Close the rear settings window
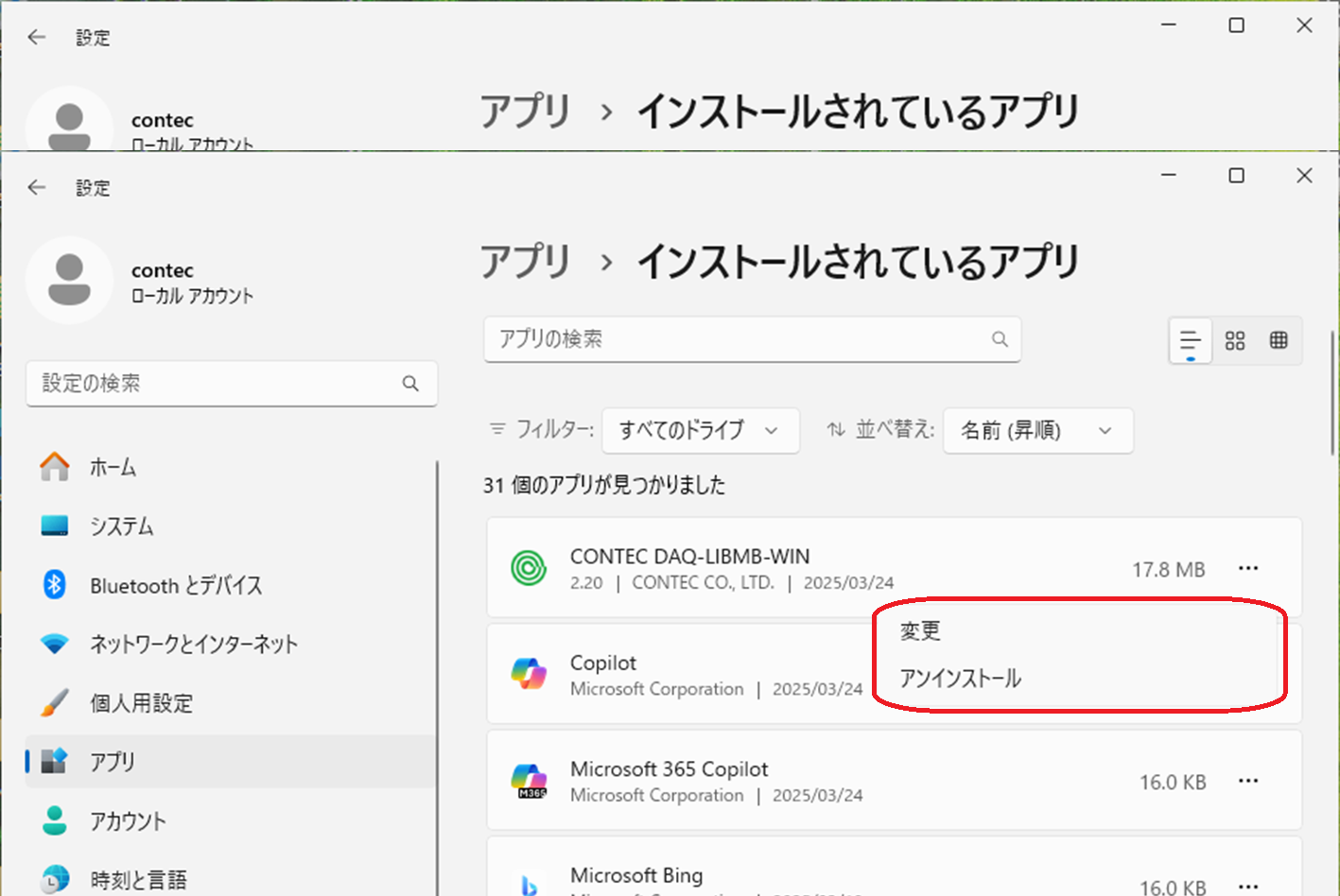 point(1304,26)
